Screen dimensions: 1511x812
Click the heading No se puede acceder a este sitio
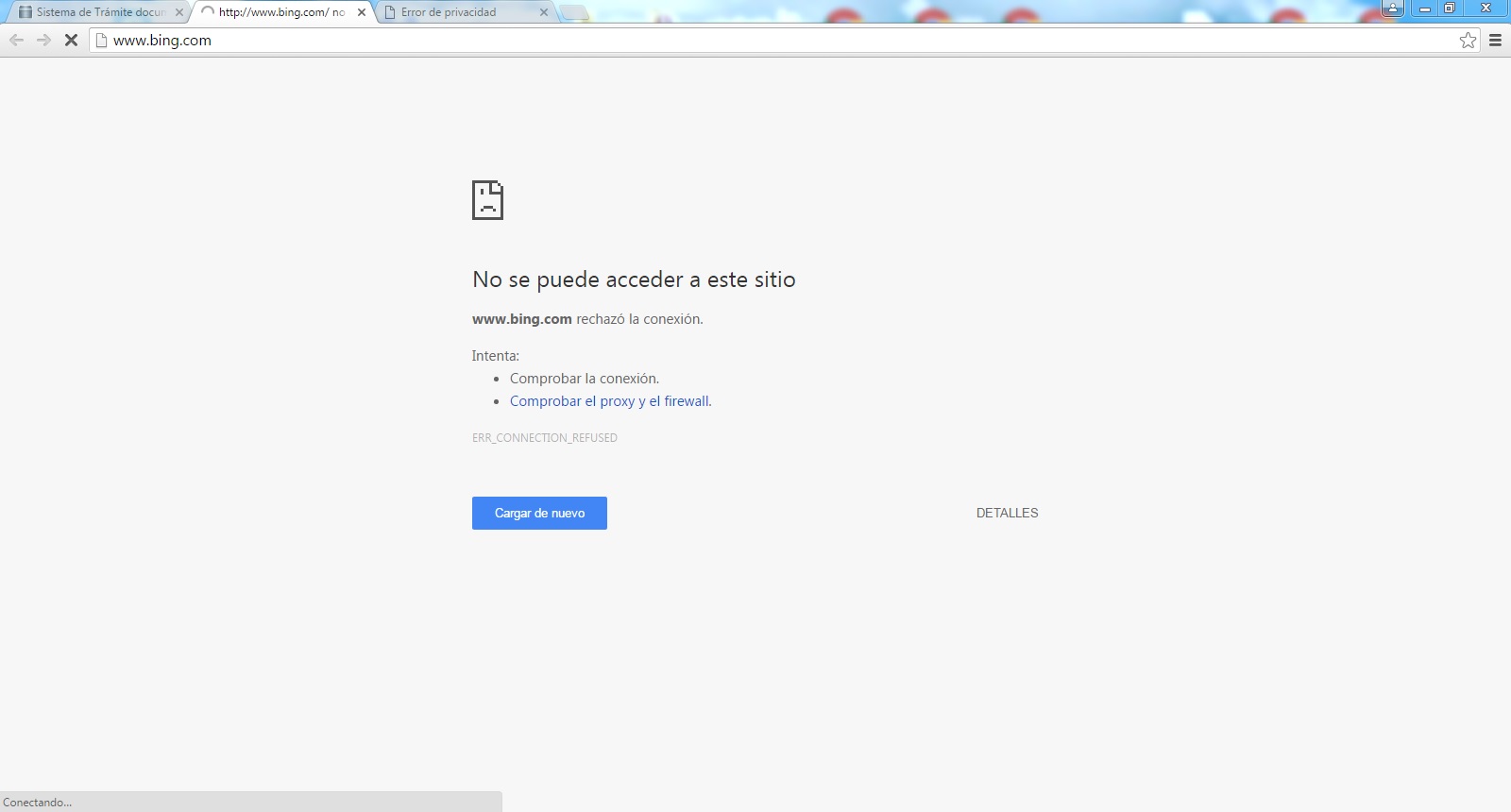(634, 279)
